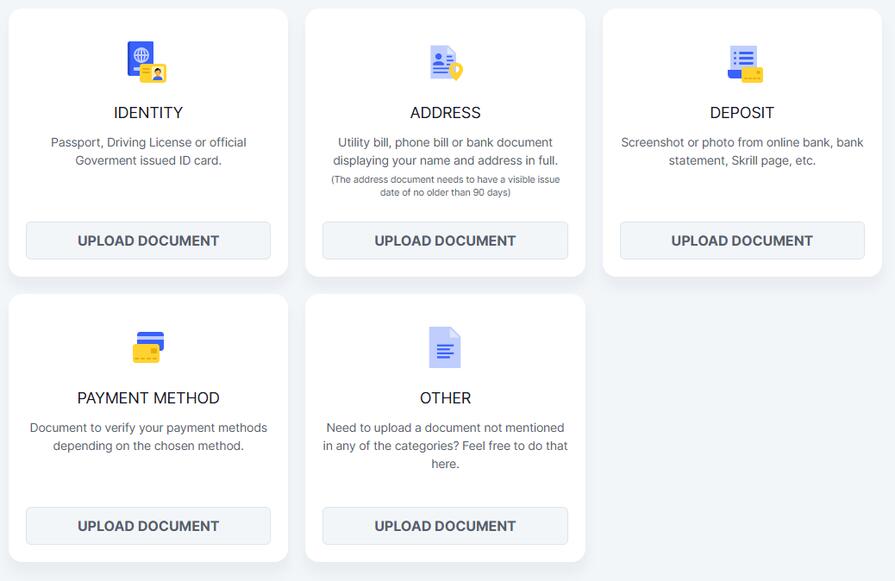Select the PAYMENT METHOD heading
895x581 pixels.
147,397
